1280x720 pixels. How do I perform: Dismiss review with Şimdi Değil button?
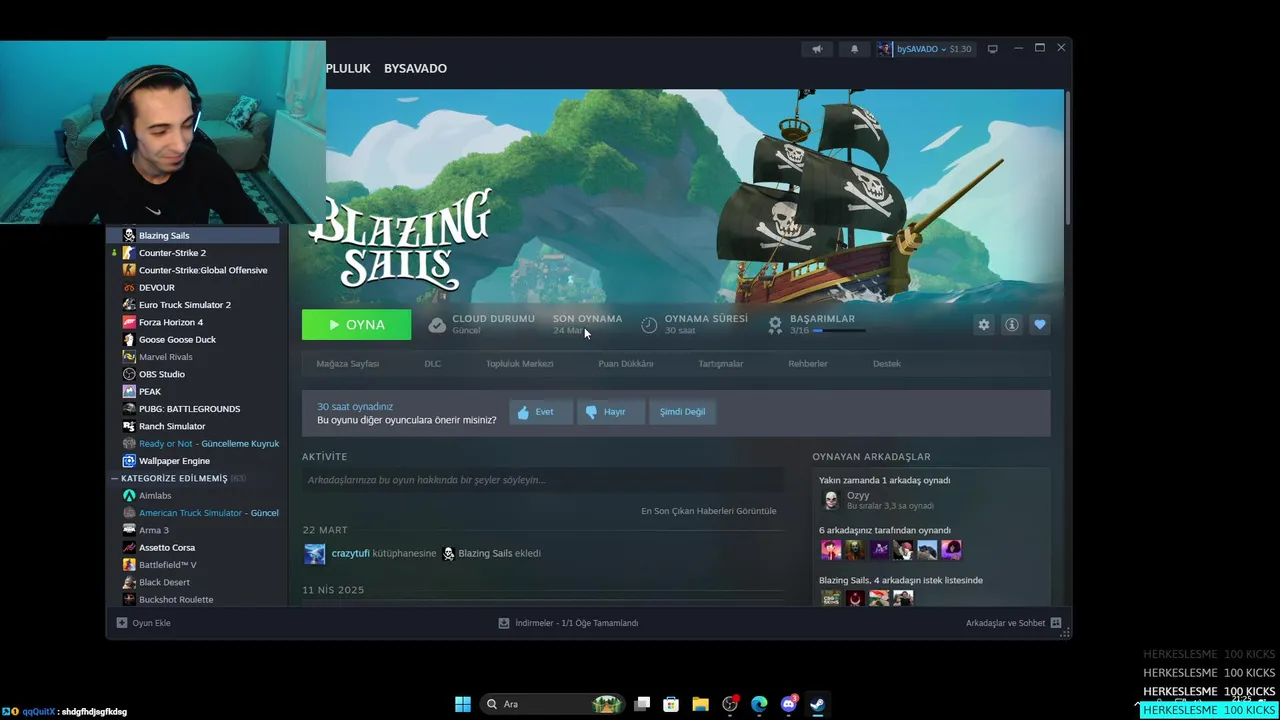682,412
